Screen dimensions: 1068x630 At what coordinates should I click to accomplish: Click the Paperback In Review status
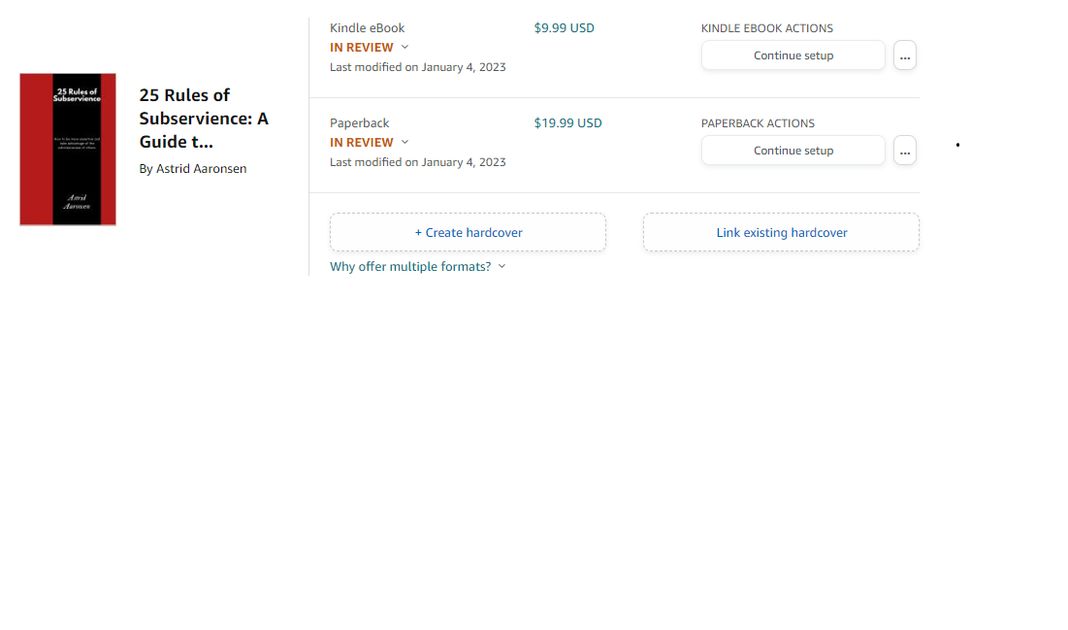[362, 142]
